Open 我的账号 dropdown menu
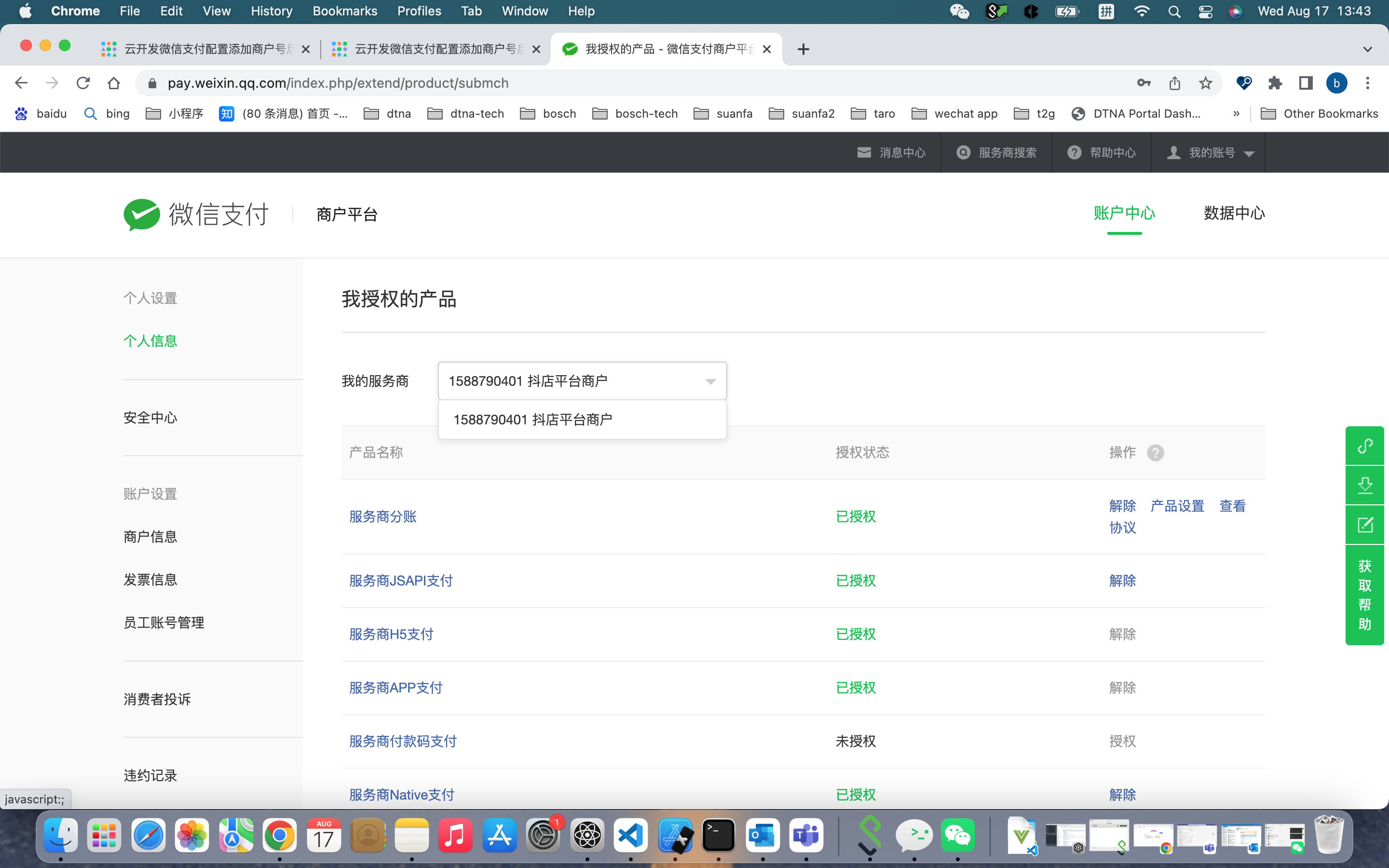This screenshot has height=868, width=1389. pyautogui.click(x=1210, y=153)
